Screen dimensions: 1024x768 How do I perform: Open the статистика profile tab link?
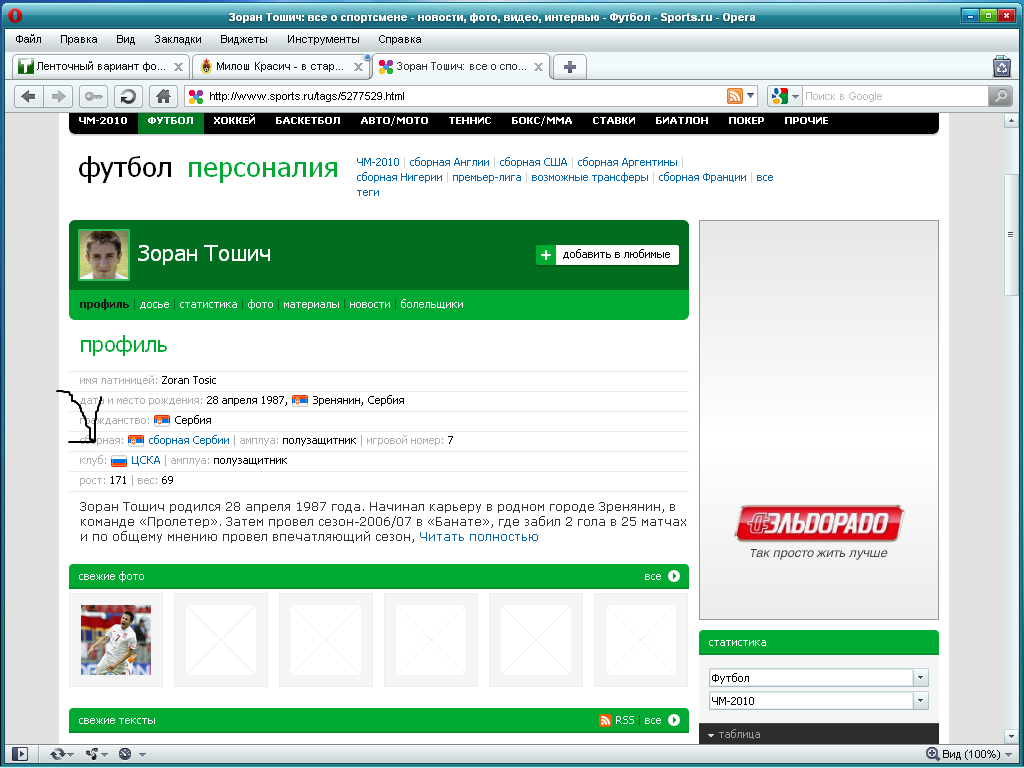(208, 304)
